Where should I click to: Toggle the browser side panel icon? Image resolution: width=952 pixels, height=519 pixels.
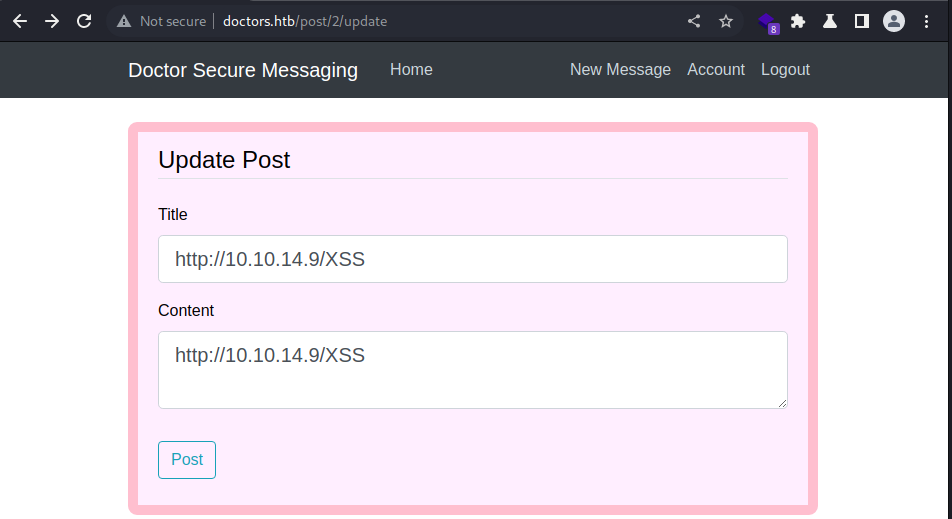click(x=862, y=21)
